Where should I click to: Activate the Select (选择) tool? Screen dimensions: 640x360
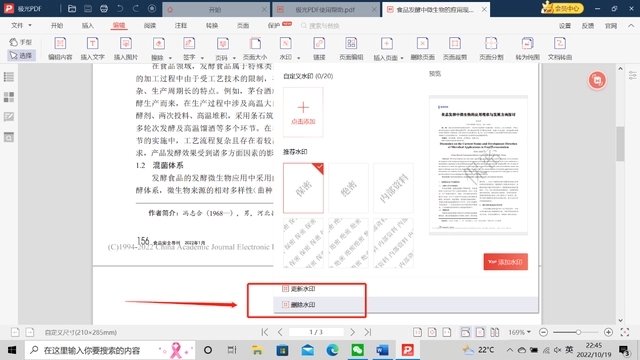pyautogui.click(x=21, y=55)
